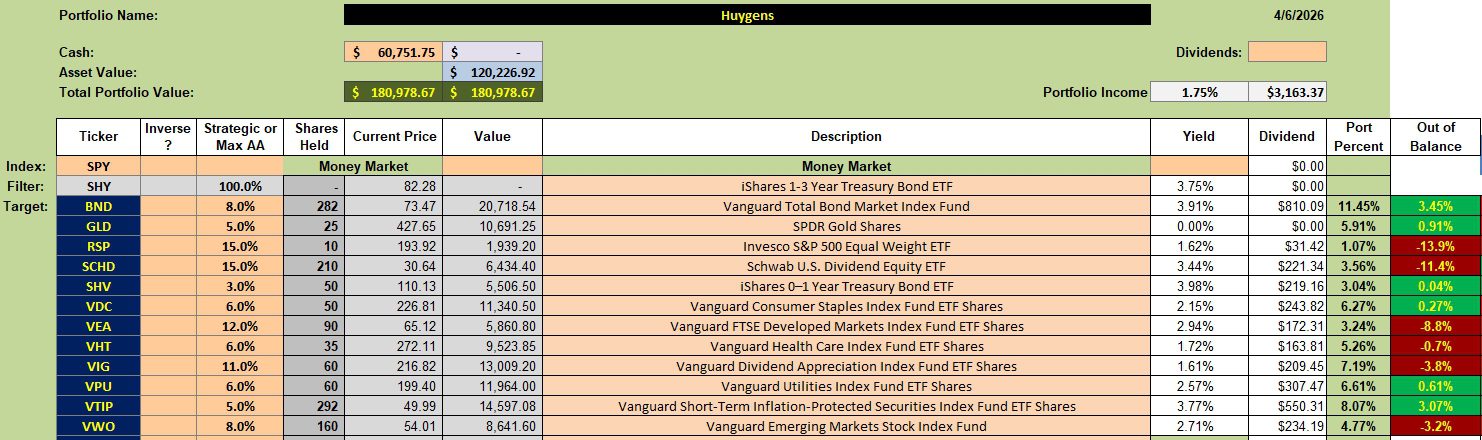Select the SHV yield 3.98% cell
The height and width of the screenshot is (440, 1482).
coord(1199,286)
